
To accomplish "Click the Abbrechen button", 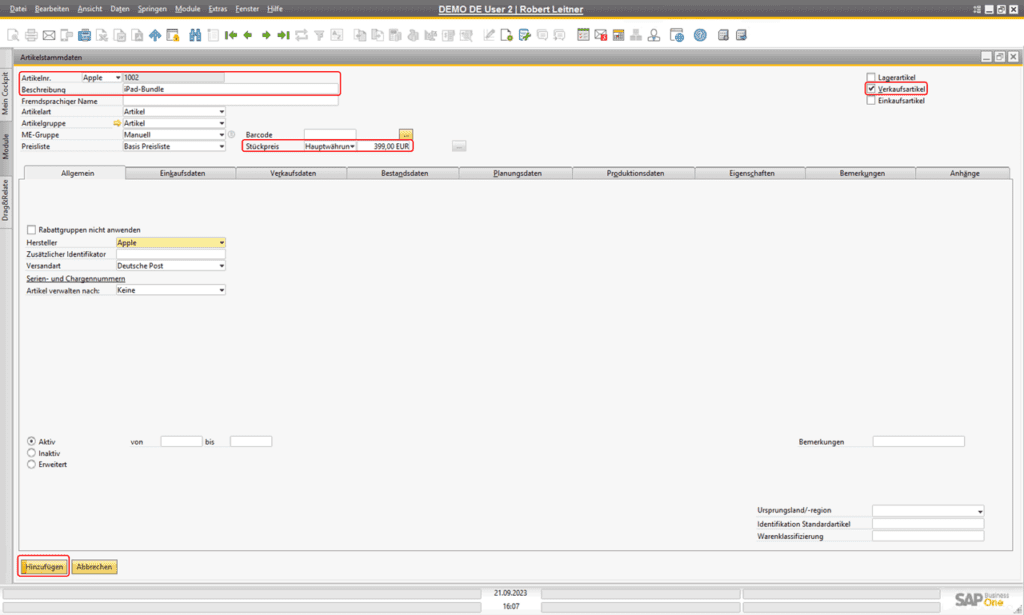I will [94, 567].
